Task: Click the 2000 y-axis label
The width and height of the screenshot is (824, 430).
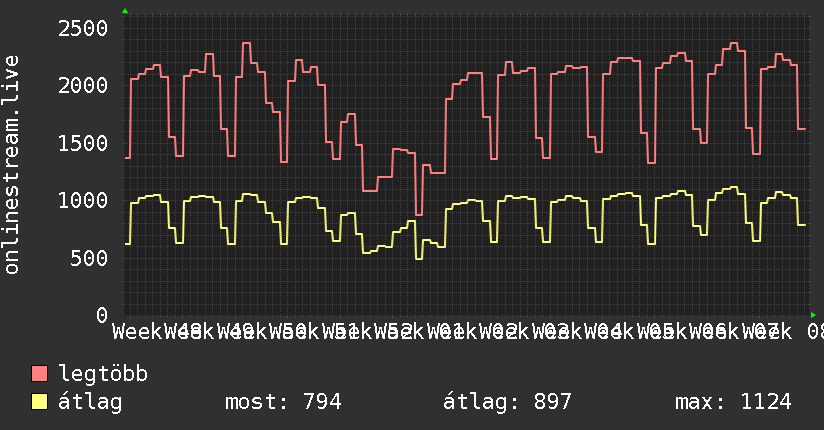Action: click(x=83, y=86)
